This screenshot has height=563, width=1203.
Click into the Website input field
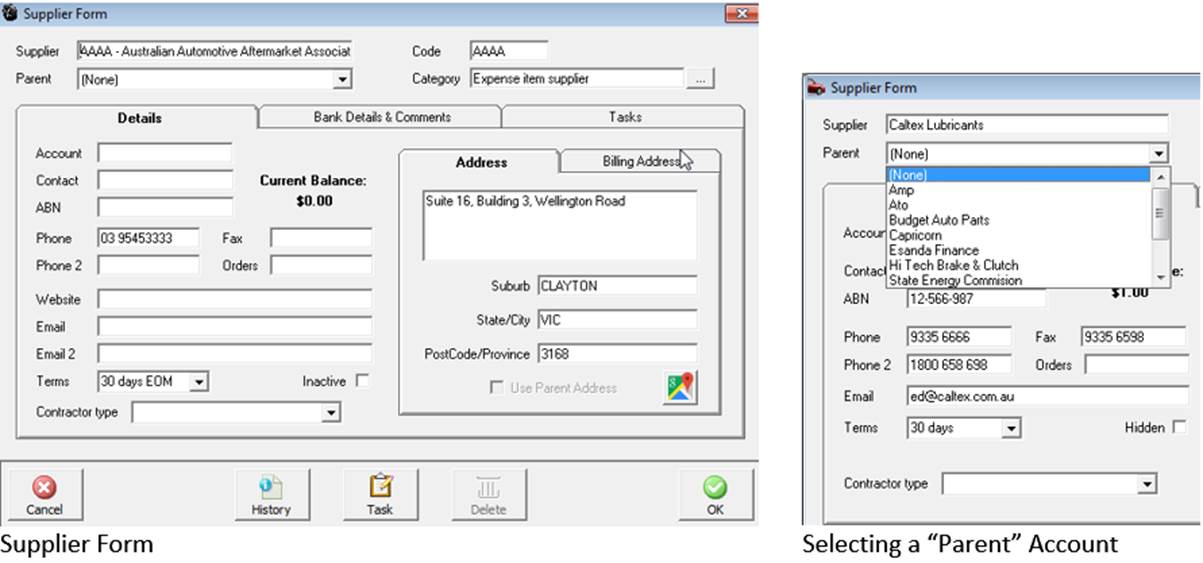click(x=234, y=299)
